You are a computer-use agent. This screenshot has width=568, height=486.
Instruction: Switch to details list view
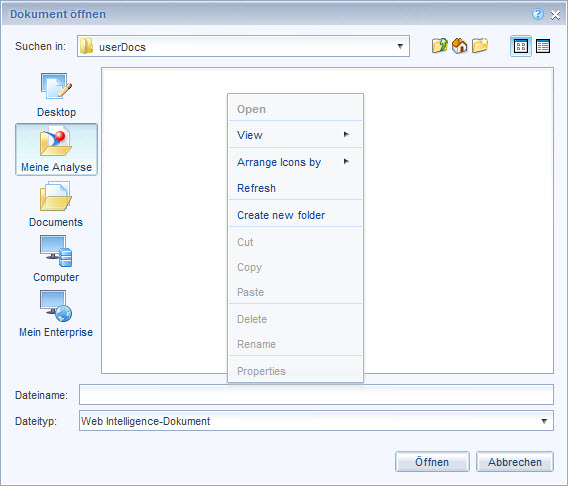point(543,46)
